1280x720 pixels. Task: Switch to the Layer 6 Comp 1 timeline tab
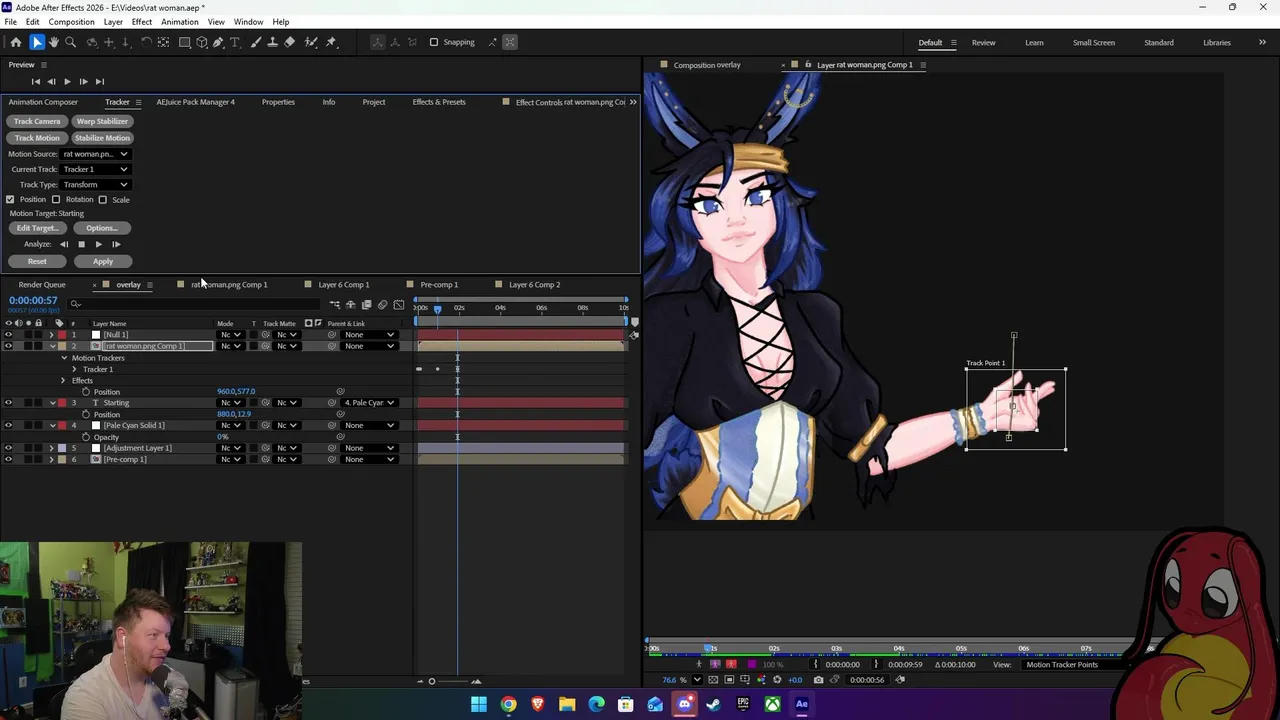click(x=344, y=285)
